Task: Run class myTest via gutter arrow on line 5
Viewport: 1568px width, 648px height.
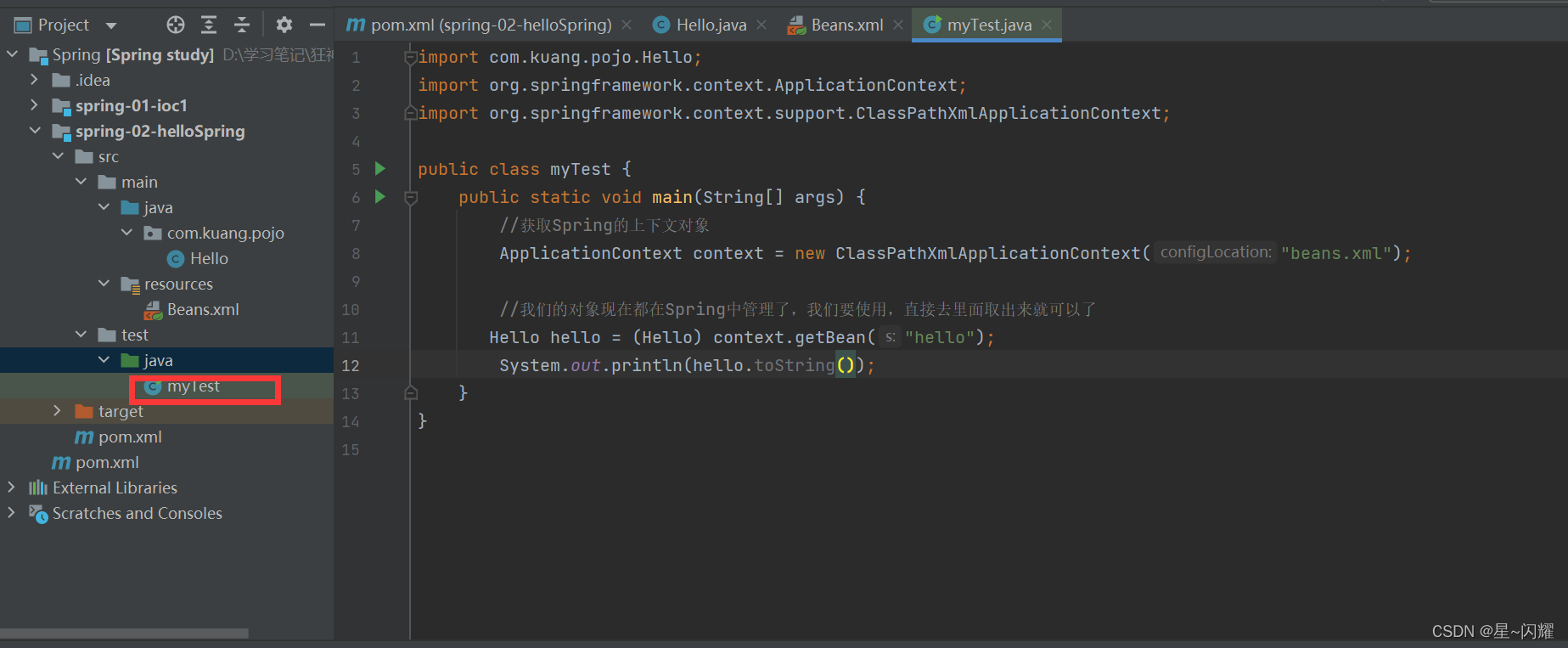Action: click(380, 169)
